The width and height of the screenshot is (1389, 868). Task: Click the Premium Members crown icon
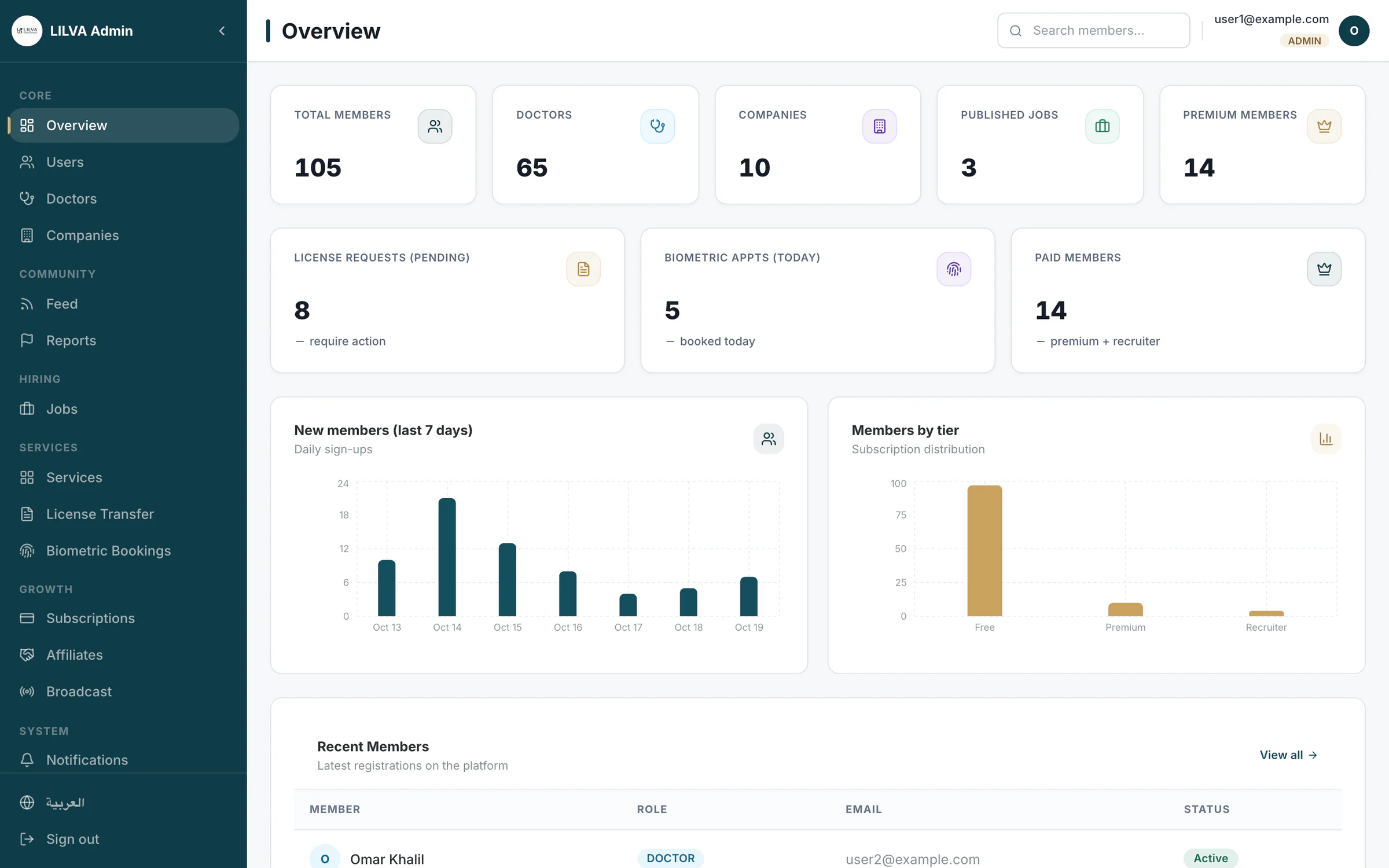point(1324,126)
